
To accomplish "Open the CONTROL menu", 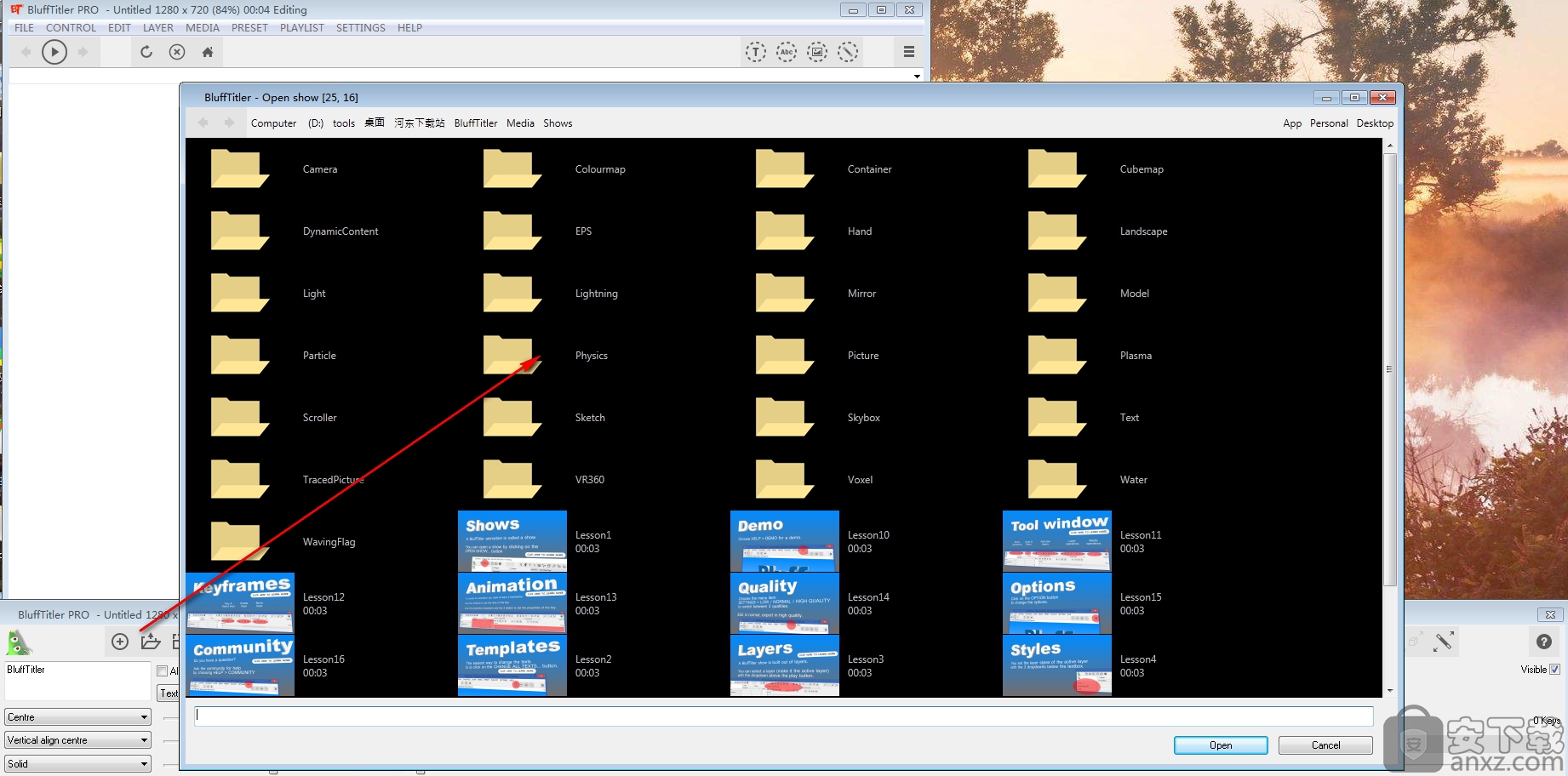I will point(71,28).
